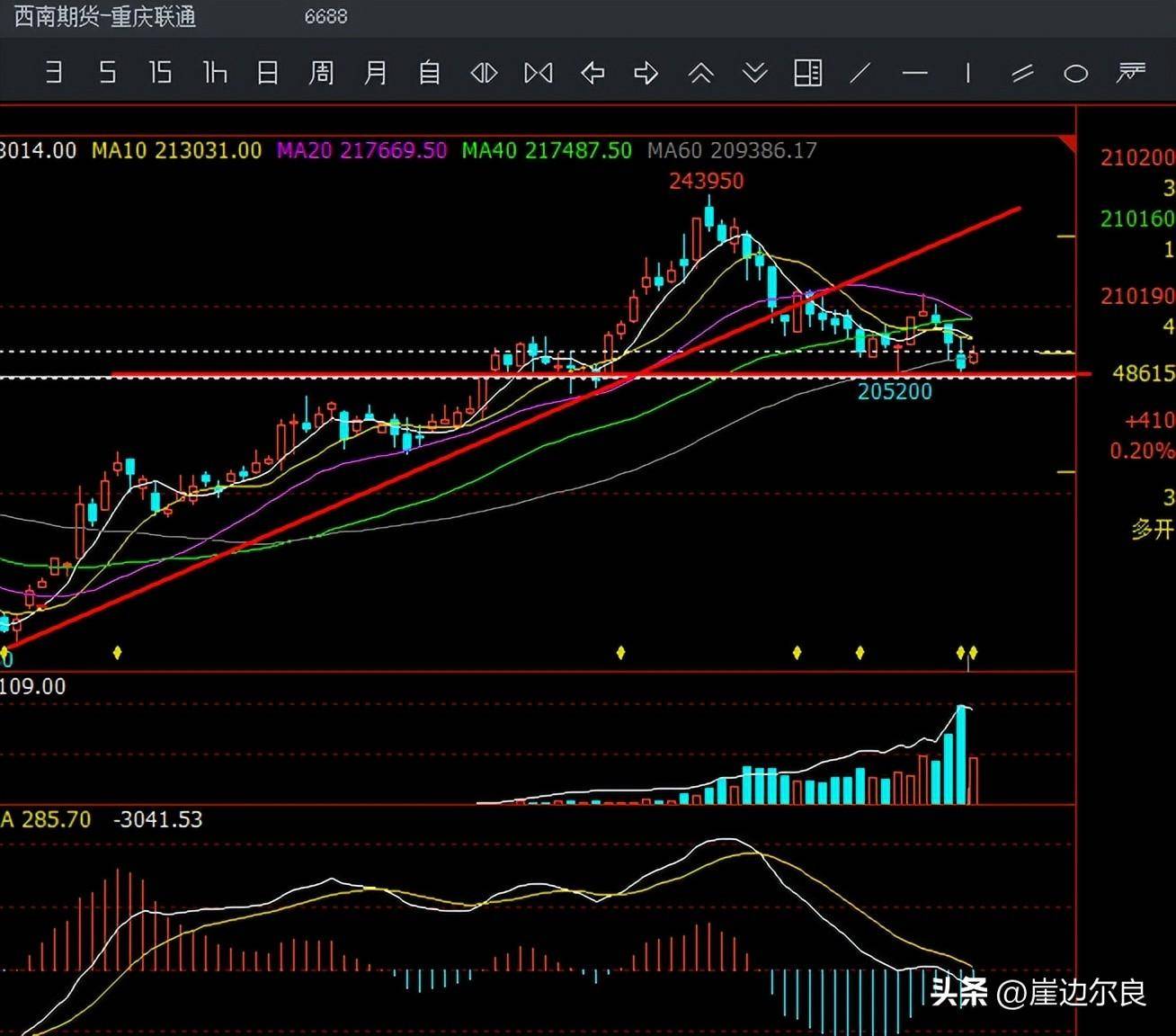1176x1036 pixels.
Task: Switch to the weekly (周) chart
Action: click(x=321, y=72)
